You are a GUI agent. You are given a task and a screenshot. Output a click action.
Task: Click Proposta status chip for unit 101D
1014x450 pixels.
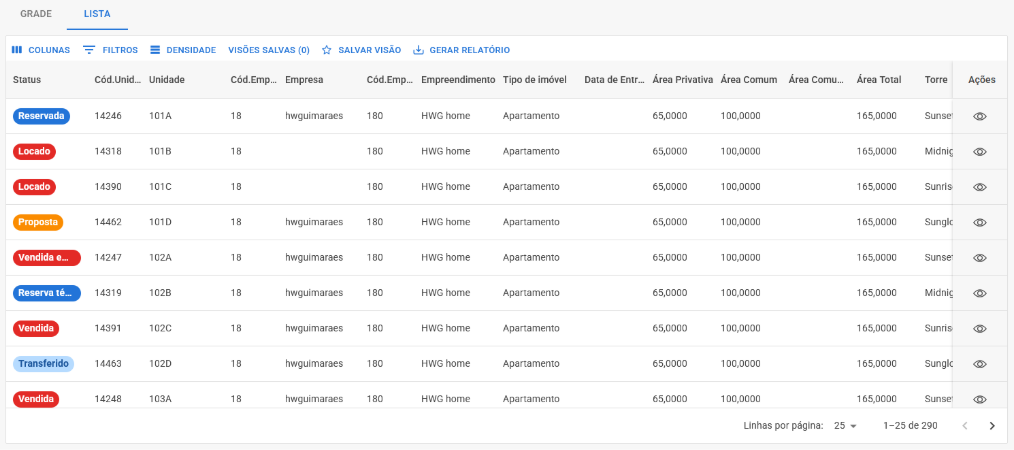[38, 222]
